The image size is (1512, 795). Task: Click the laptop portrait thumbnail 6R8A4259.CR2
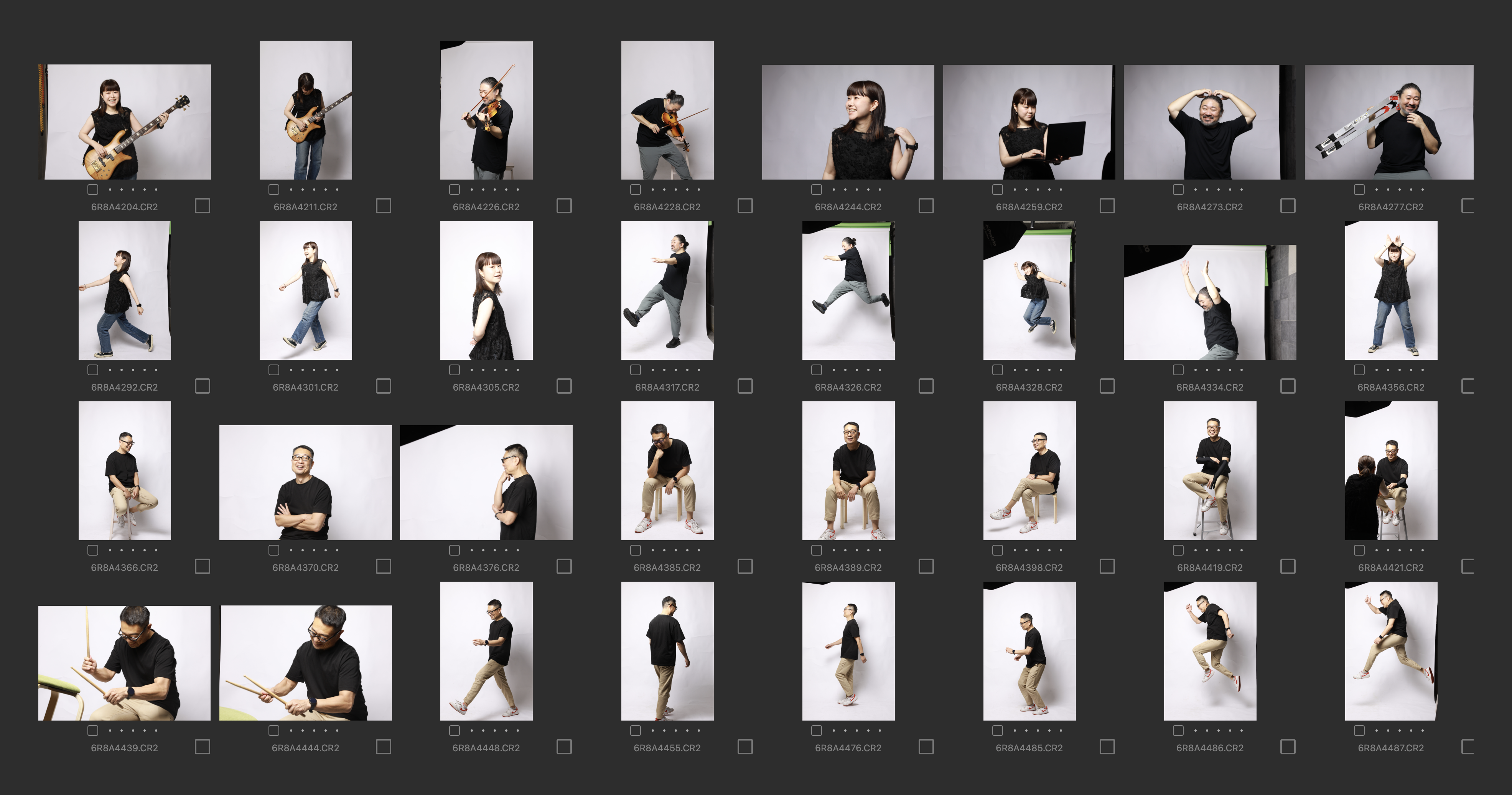coord(1028,122)
